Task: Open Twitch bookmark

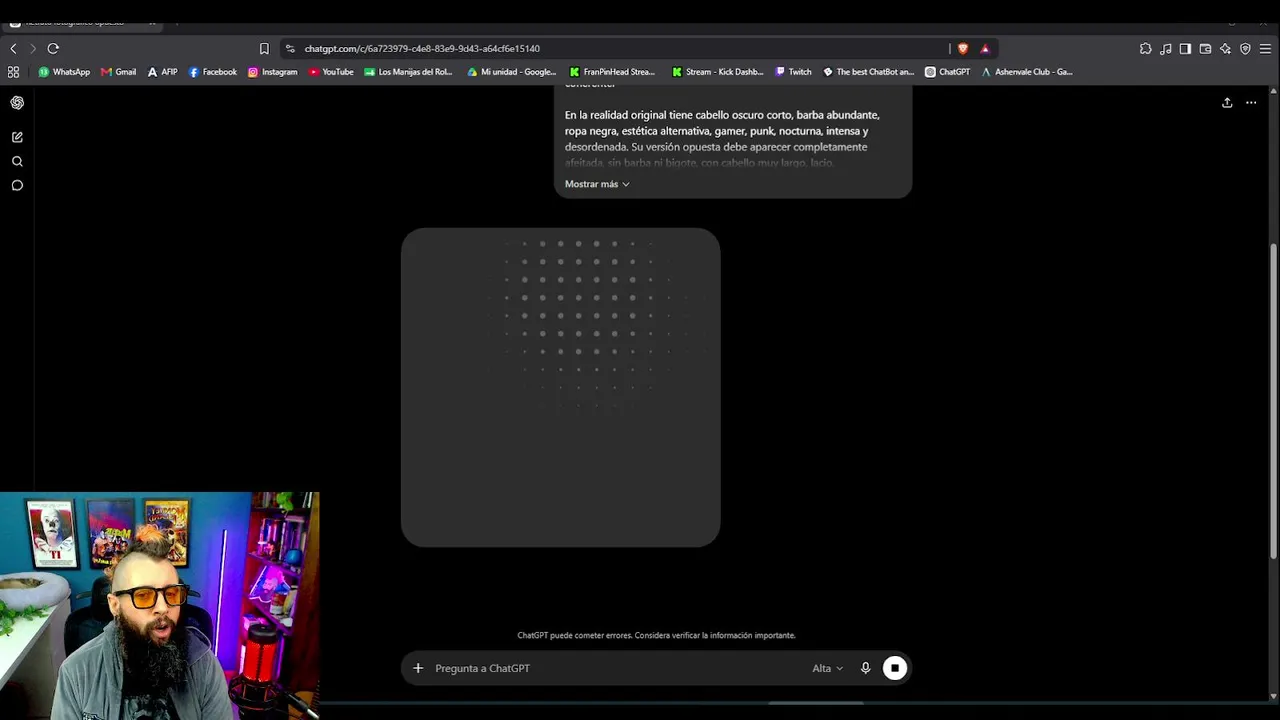Action: click(x=793, y=72)
